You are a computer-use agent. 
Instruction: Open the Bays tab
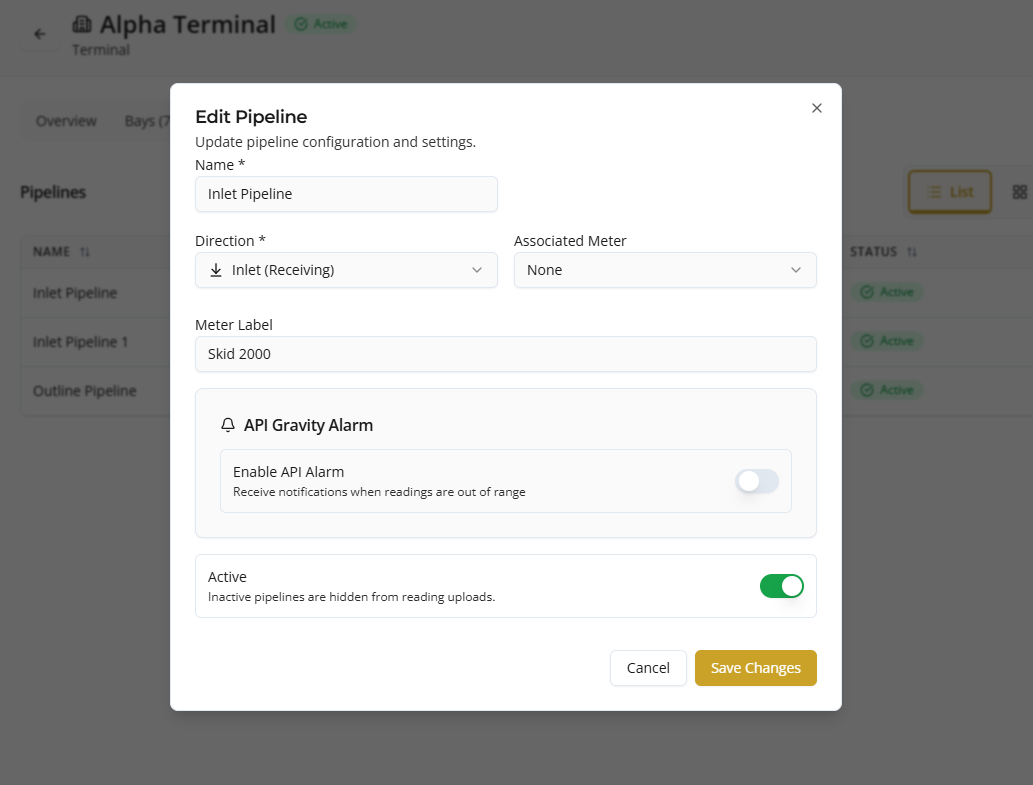click(x=147, y=121)
